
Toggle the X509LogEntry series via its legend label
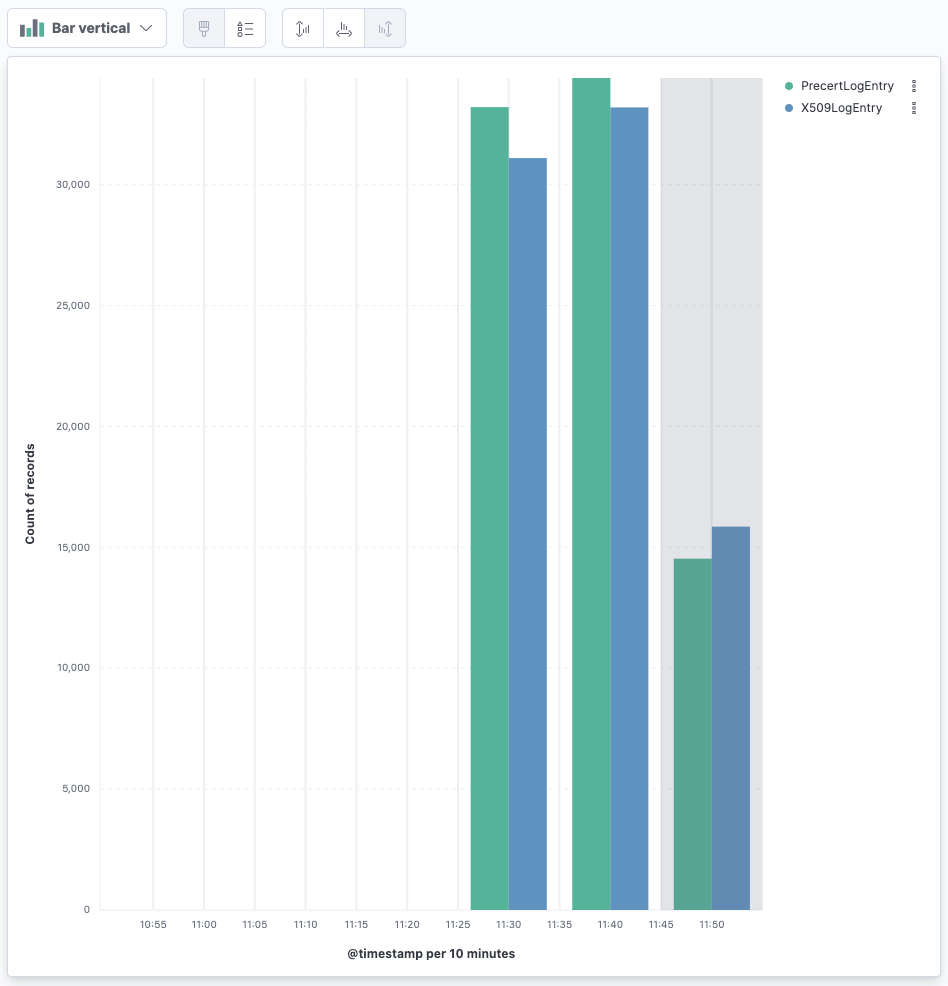[841, 108]
